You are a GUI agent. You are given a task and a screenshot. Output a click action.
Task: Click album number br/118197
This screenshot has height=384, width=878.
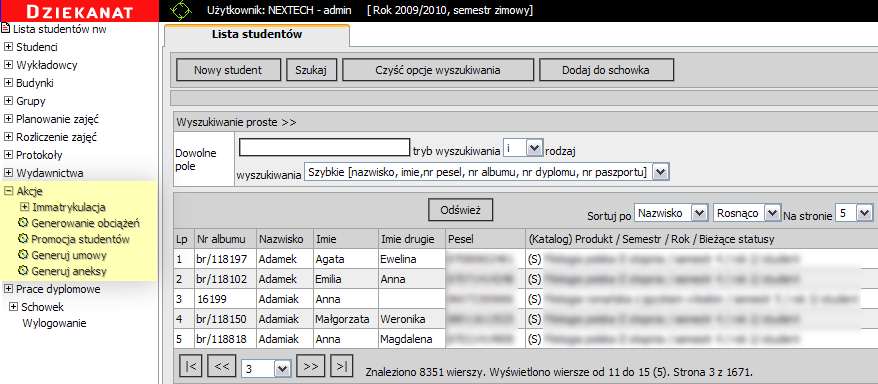[221, 259]
